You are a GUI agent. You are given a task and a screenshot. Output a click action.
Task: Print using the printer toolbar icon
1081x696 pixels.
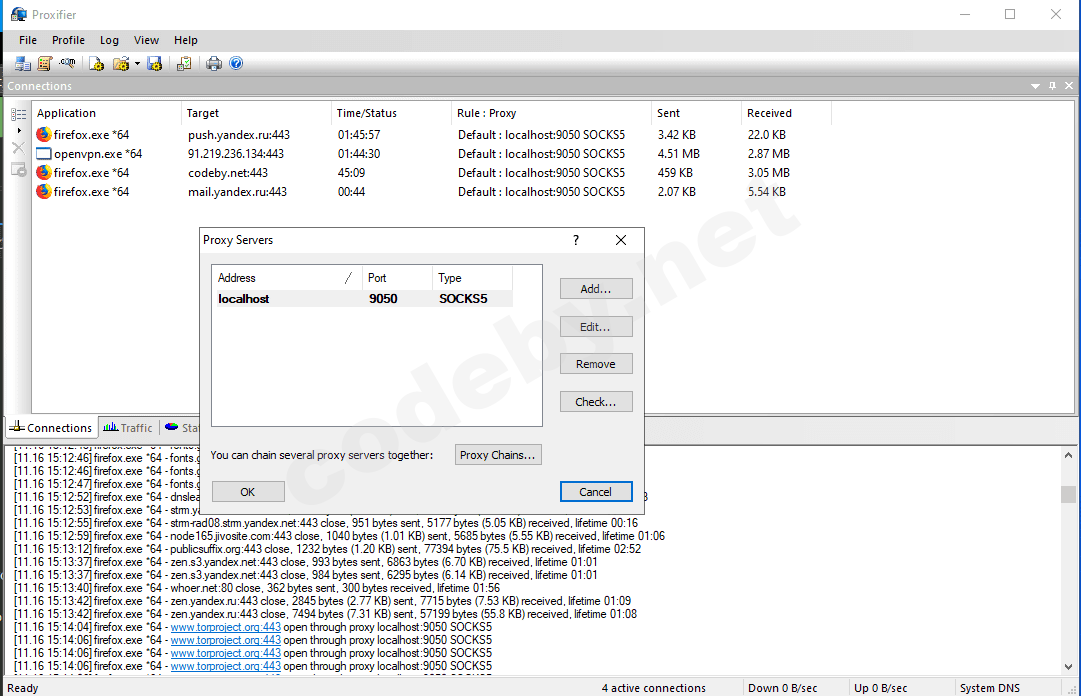214,63
